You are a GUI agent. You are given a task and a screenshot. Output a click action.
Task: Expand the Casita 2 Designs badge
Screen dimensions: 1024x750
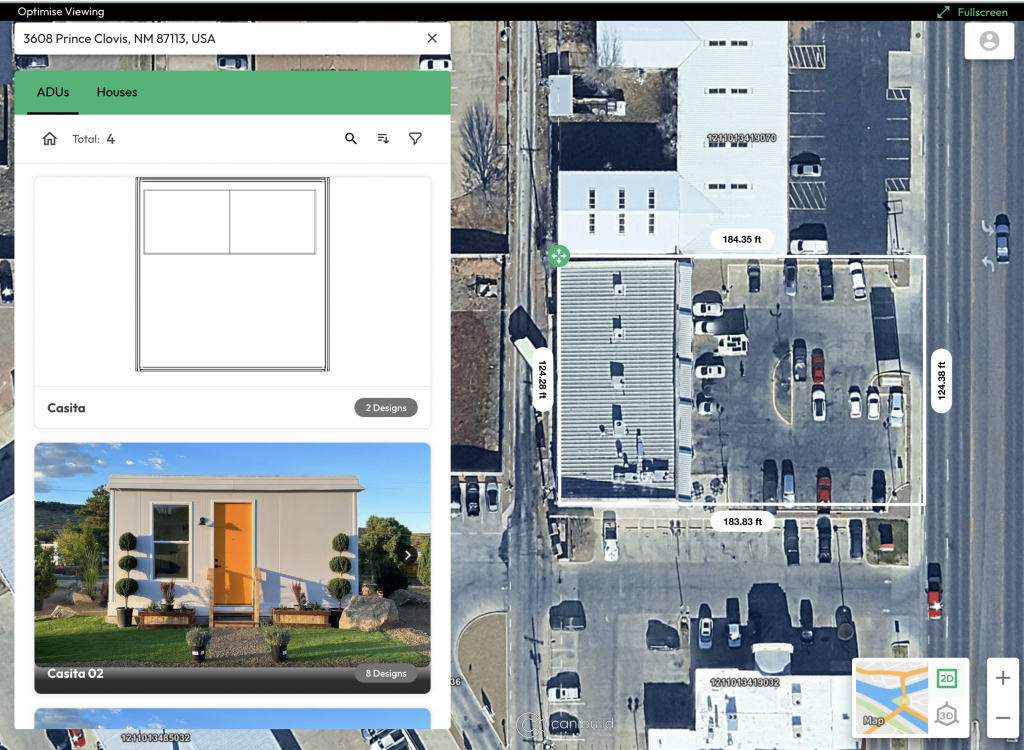click(385, 408)
